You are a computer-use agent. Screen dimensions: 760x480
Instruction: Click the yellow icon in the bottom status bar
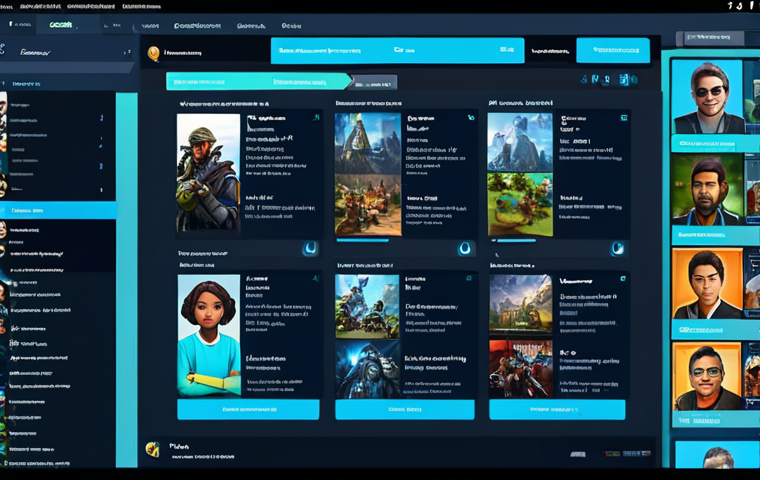[x=153, y=449]
